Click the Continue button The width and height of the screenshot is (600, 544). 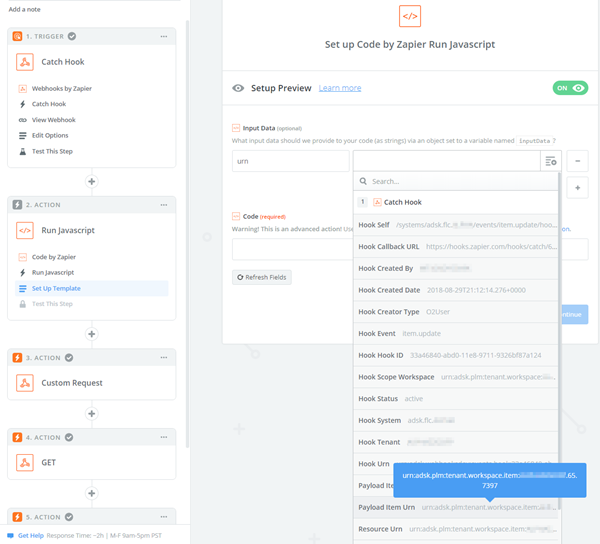[x=574, y=314]
